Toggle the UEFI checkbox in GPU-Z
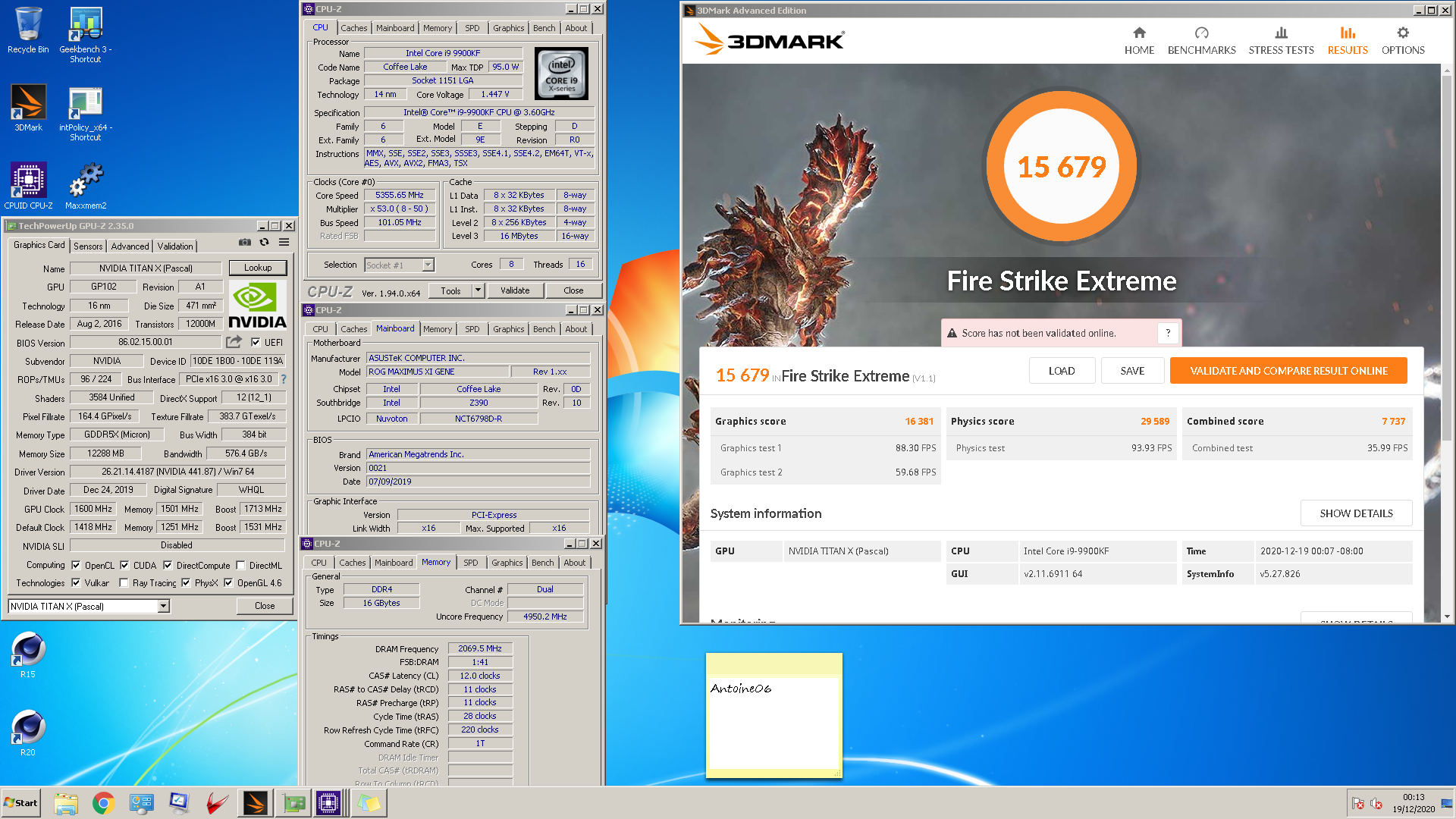 (256, 342)
